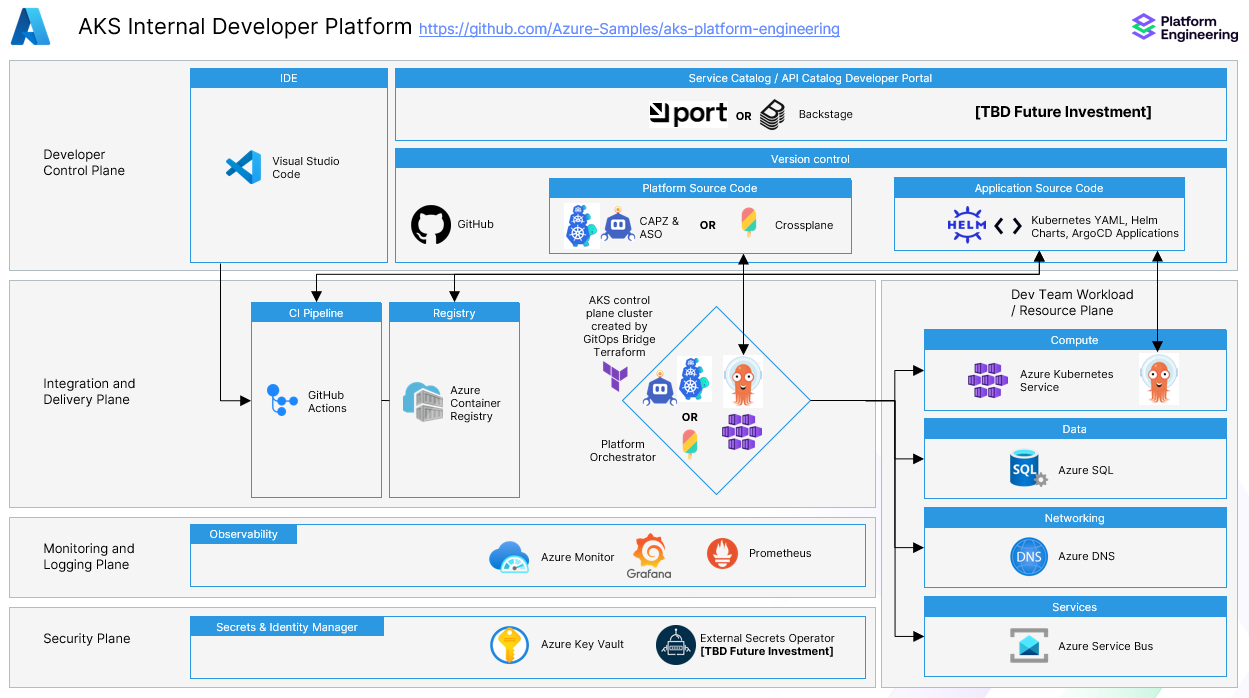Select the Azure DNS label
The height and width of the screenshot is (698, 1249).
[1086, 556]
